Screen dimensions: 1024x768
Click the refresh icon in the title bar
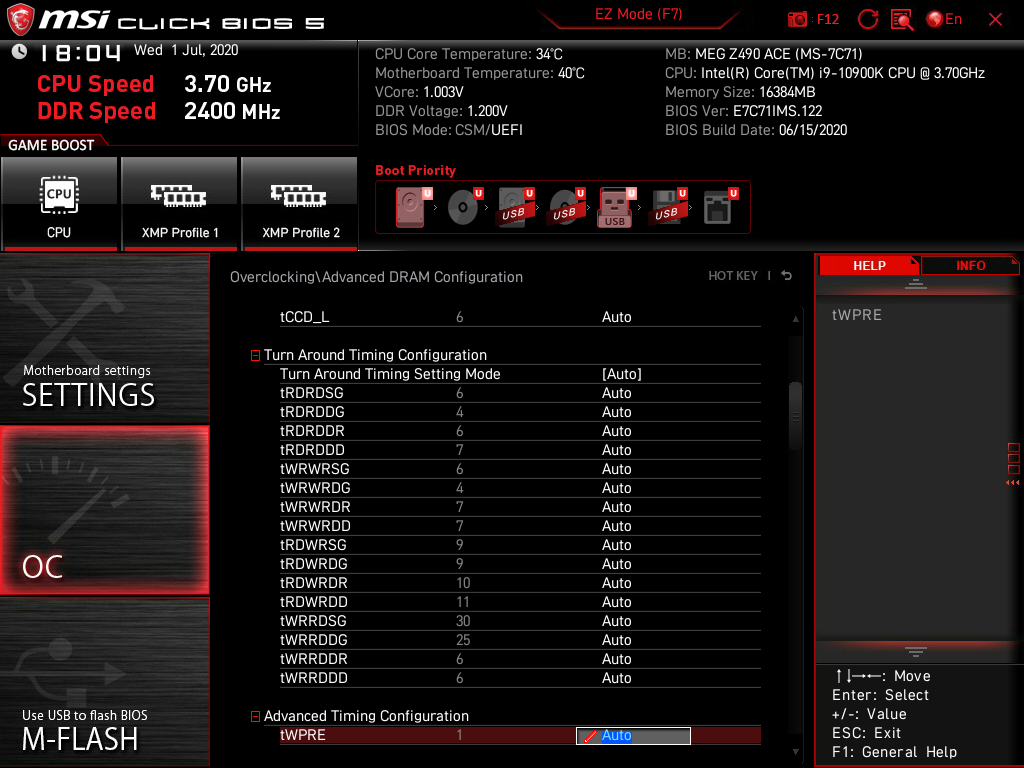click(867, 18)
